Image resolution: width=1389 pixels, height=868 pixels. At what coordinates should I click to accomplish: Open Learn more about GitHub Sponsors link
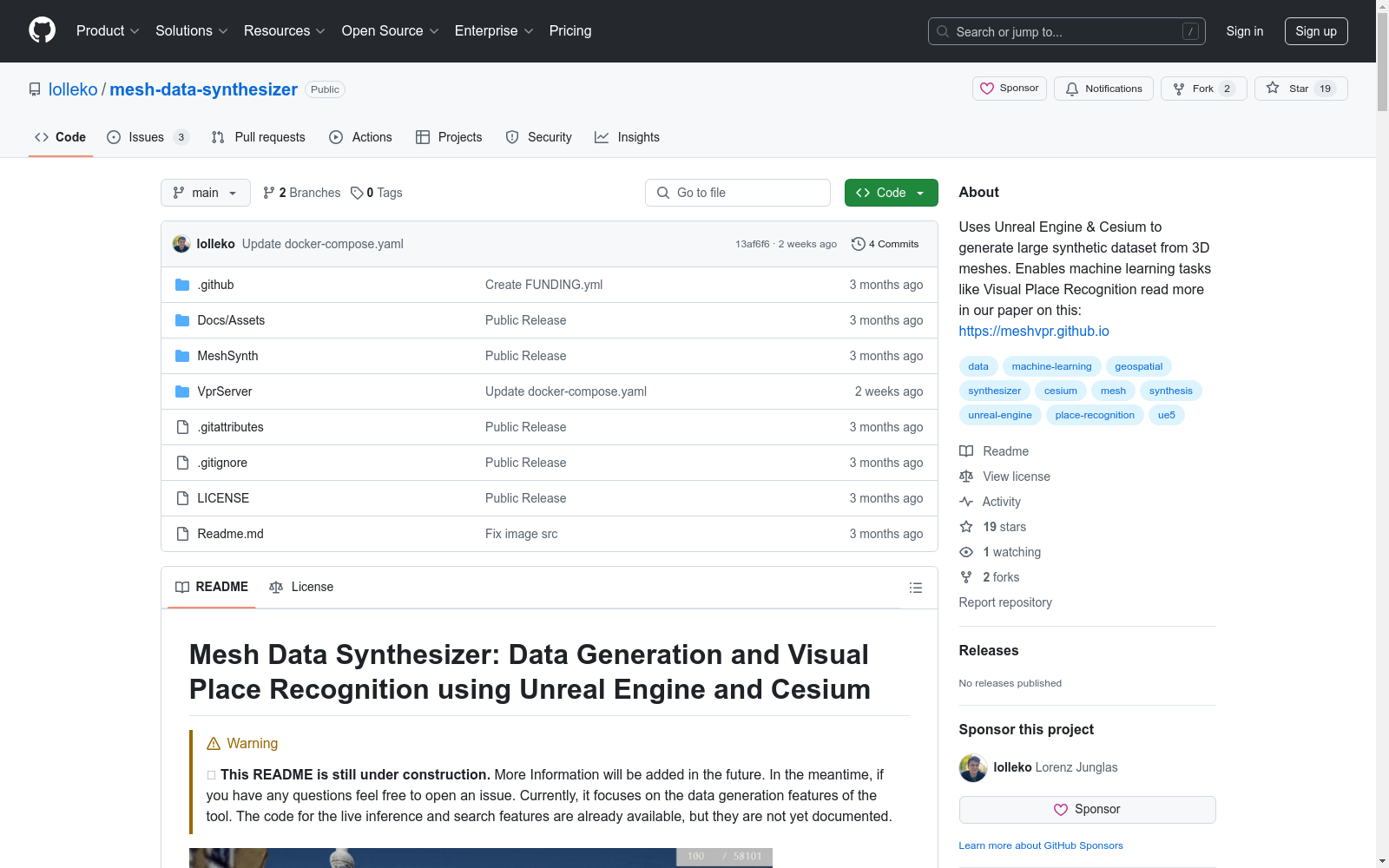tap(1041, 845)
